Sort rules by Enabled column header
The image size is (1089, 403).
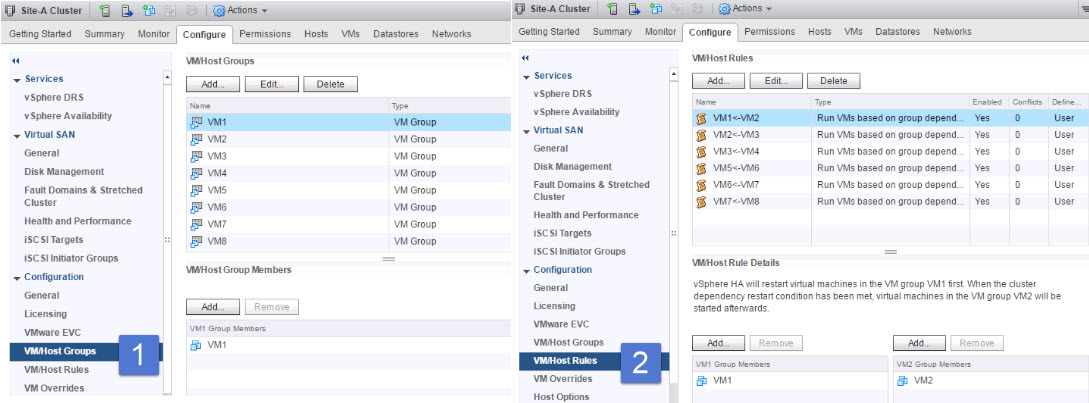(x=987, y=102)
